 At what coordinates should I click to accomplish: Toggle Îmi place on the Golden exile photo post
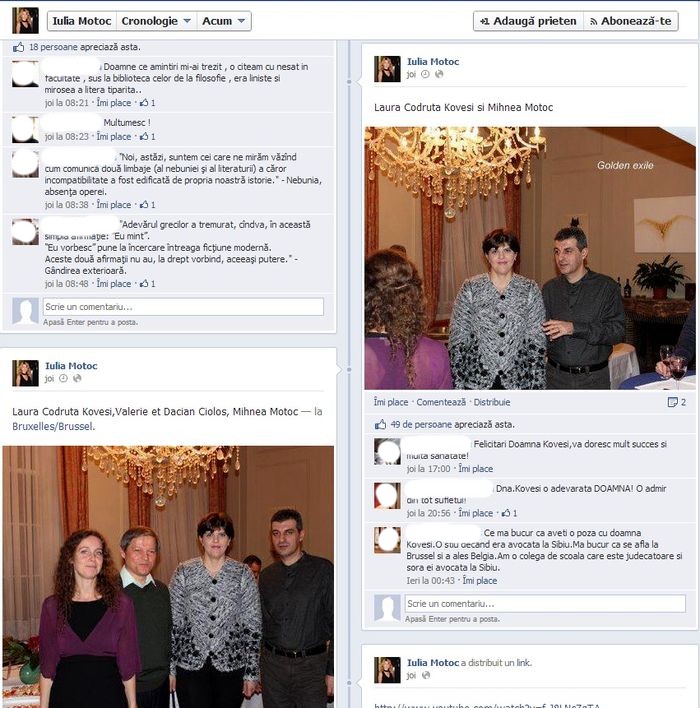pyautogui.click(x=391, y=402)
